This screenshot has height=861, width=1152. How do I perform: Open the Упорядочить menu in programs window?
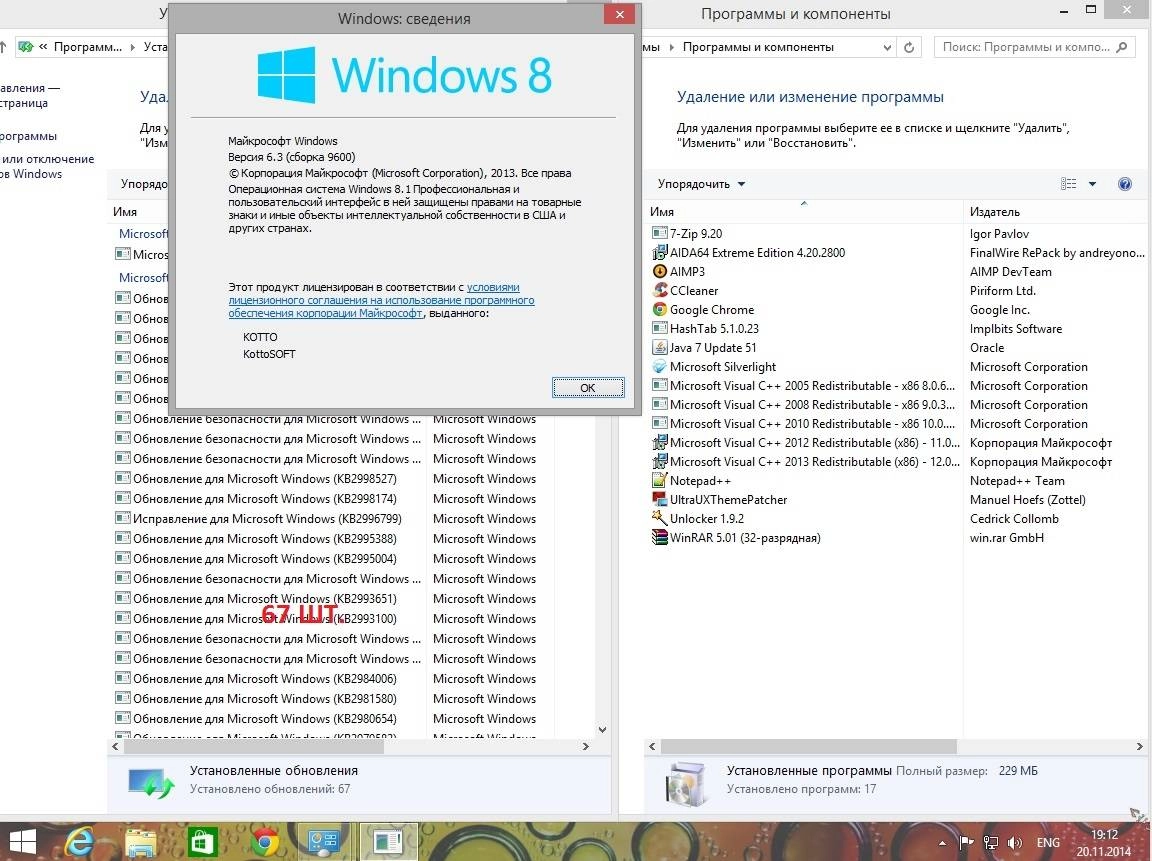pos(702,184)
